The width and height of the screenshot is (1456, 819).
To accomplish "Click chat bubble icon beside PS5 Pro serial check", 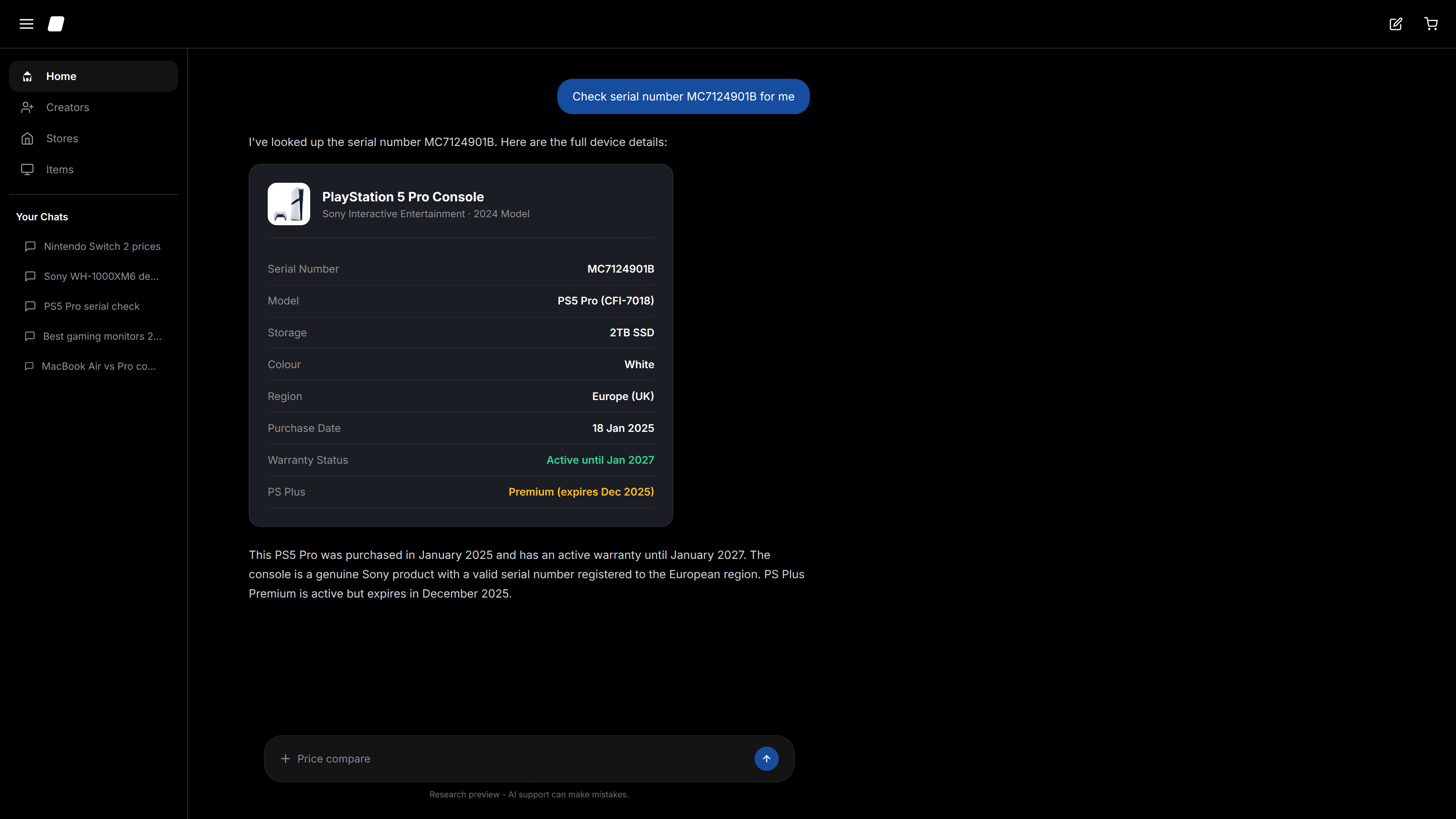I will [x=30, y=306].
